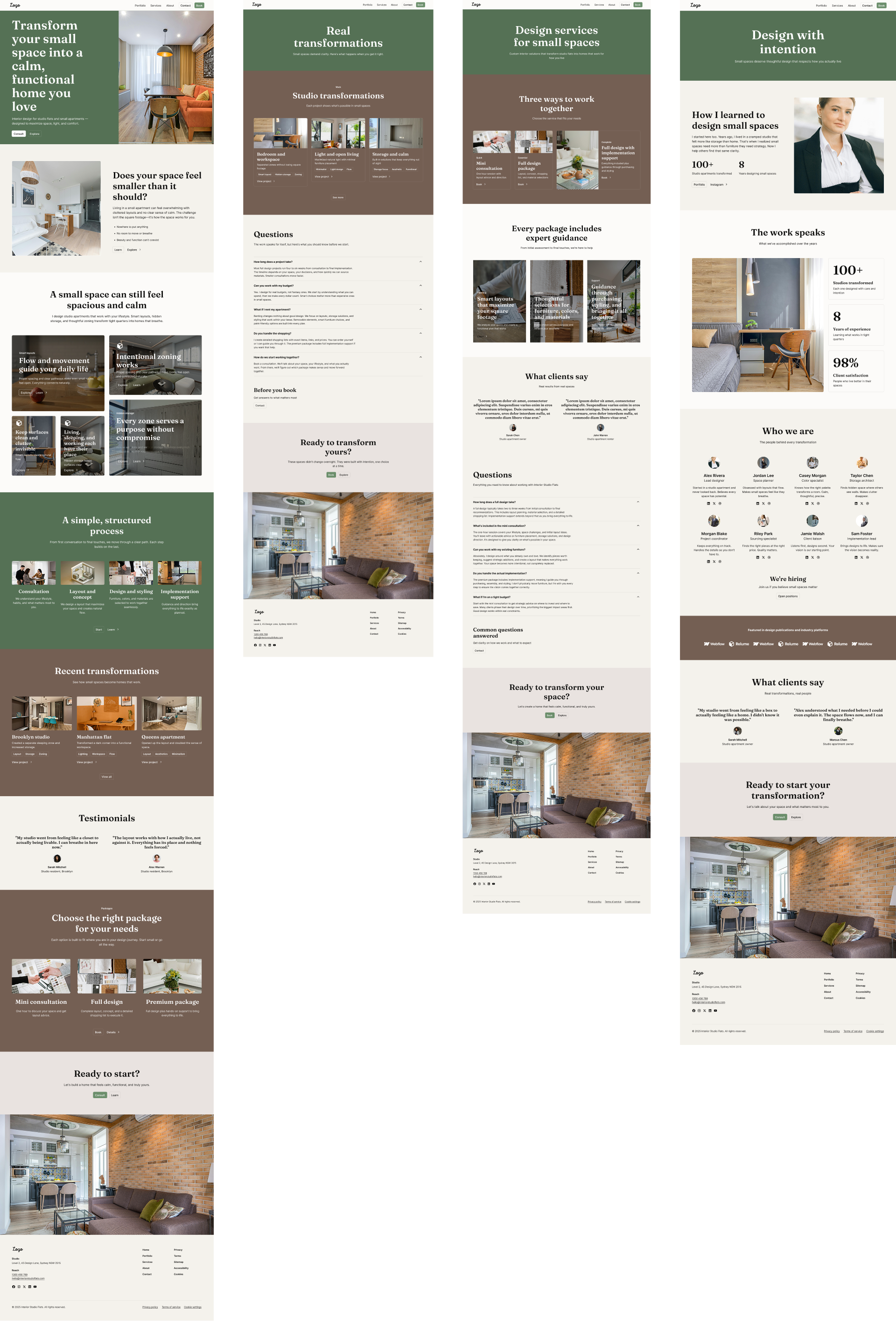
Task: Click See more under Studio transformations
Action: click(338, 198)
